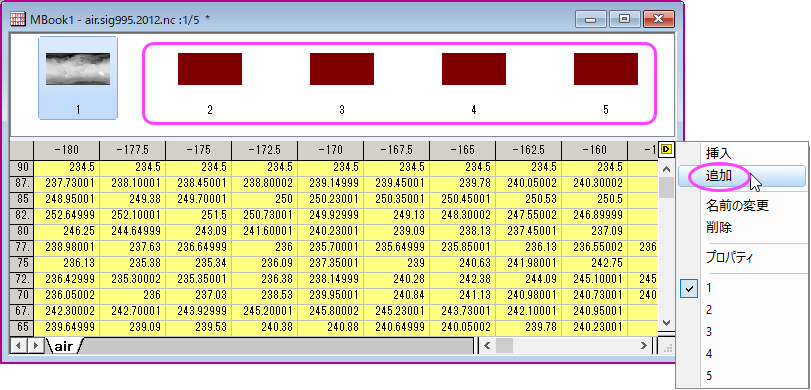Viewport: 811px width, 390px height.
Task: Select column header -165
Action: pyautogui.click(x=462, y=150)
